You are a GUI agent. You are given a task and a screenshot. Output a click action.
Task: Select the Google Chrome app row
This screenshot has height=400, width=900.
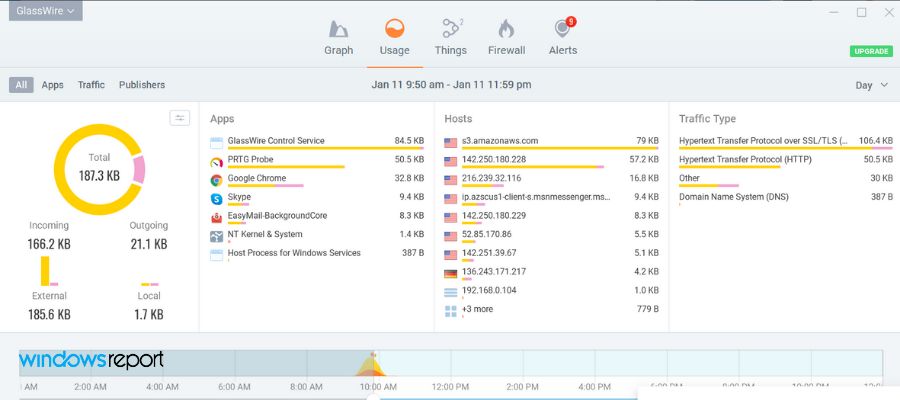pyautogui.click(x=317, y=180)
